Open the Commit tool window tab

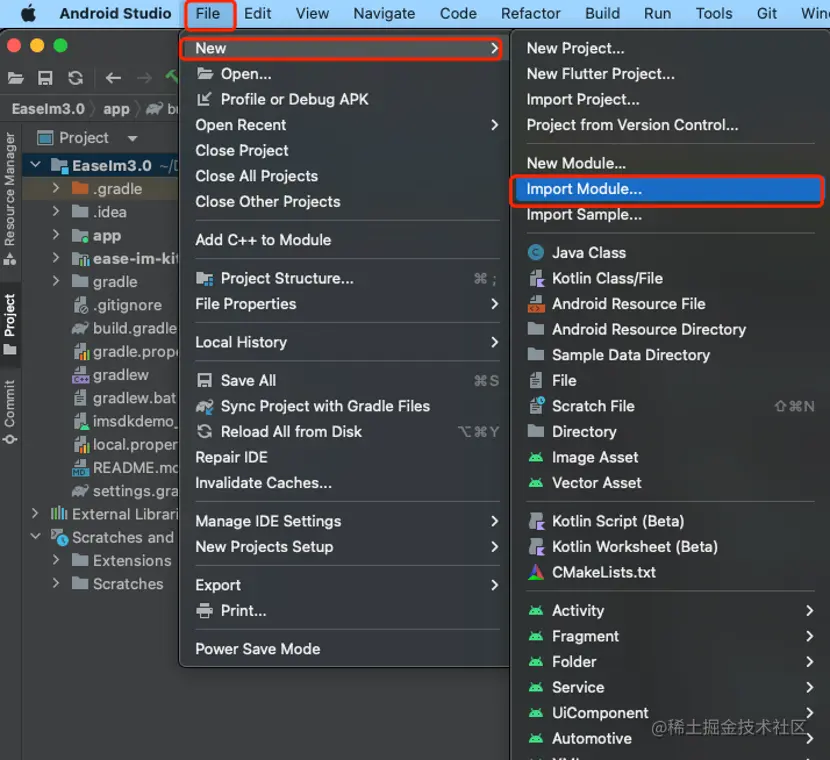tap(10, 412)
